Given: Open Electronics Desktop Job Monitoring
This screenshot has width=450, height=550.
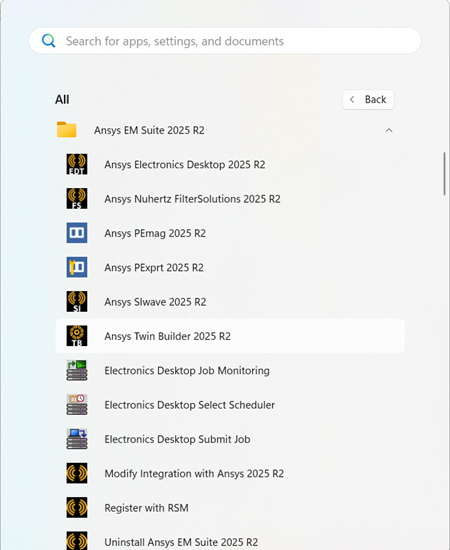Looking at the screenshot, I should pyautogui.click(x=230, y=370).
